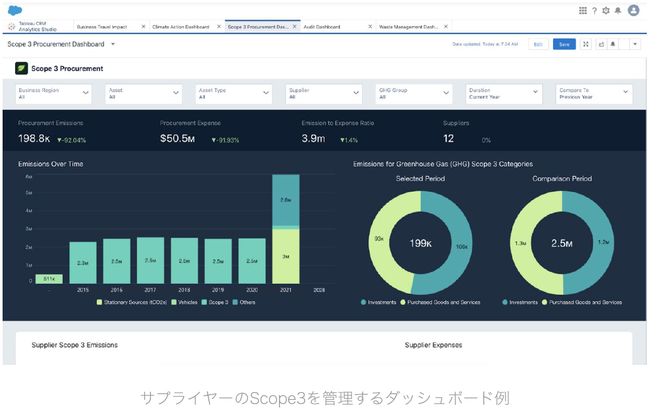Click the blue Save button
This screenshot has width=650, height=415.
(564, 44)
